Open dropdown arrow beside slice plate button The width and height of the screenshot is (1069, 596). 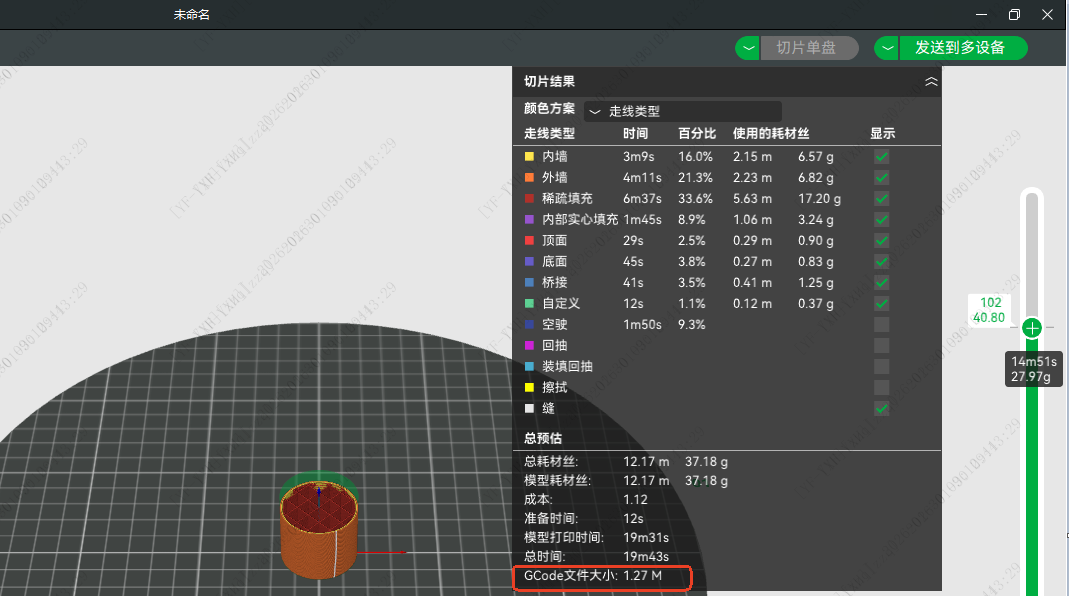tap(748, 48)
